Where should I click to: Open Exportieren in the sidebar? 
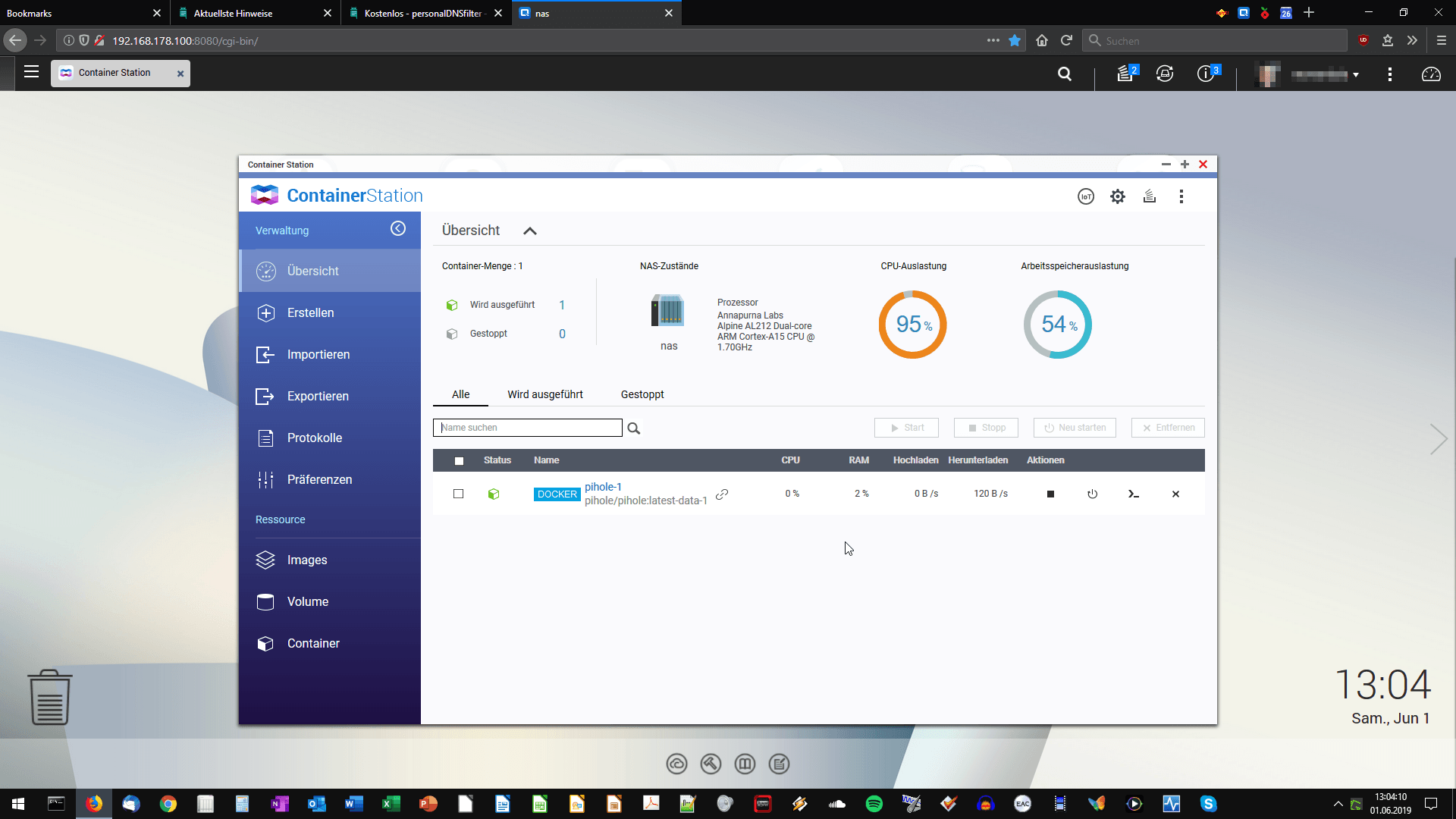tap(330, 396)
